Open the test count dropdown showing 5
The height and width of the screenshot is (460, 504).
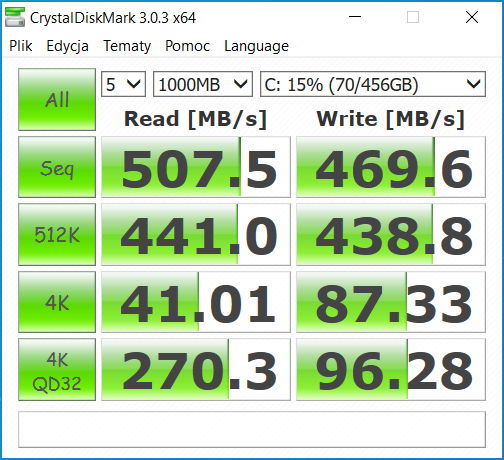[x=123, y=84]
